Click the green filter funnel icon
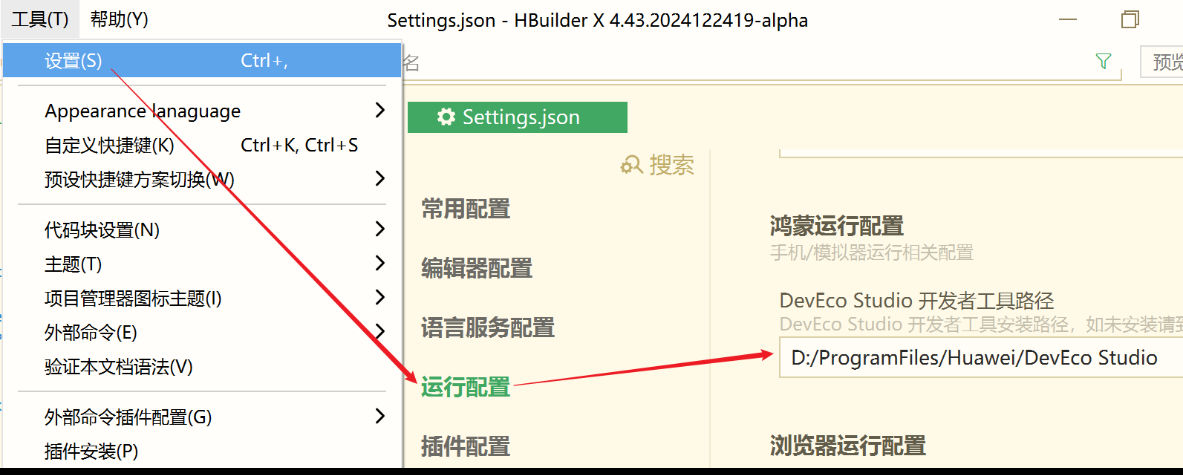 [1104, 62]
